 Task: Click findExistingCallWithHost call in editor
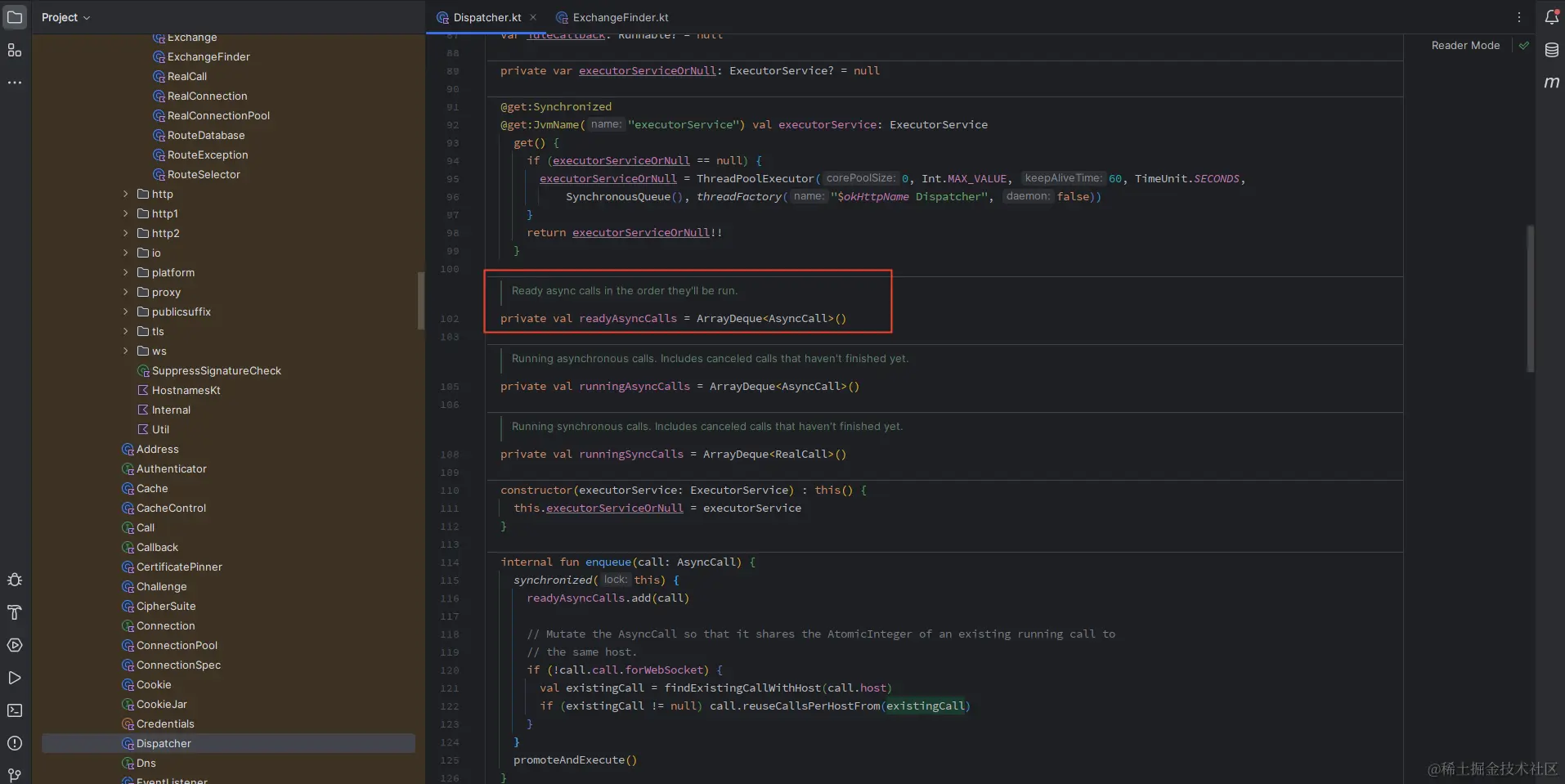[742, 688]
